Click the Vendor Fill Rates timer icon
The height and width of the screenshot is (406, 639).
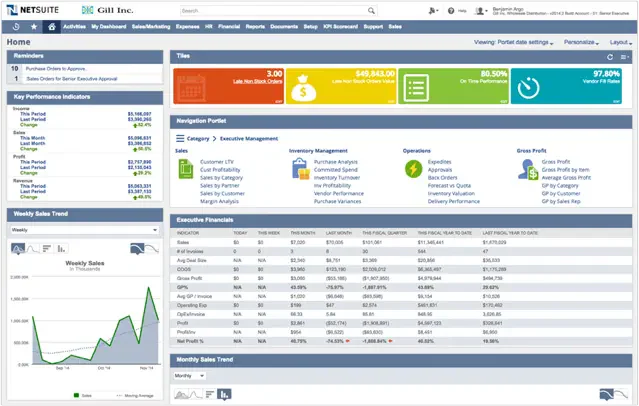coord(528,87)
